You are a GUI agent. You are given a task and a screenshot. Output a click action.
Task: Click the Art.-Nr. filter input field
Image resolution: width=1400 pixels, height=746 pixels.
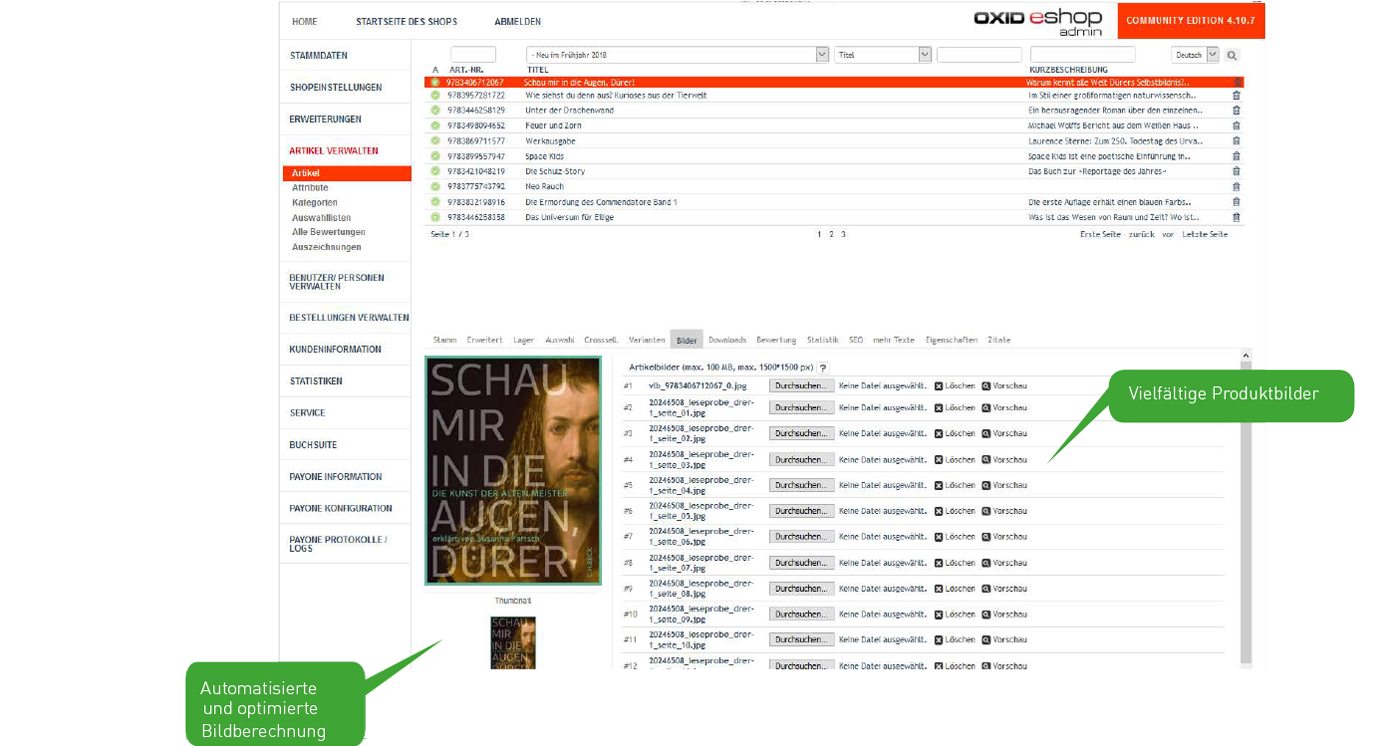point(473,55)
